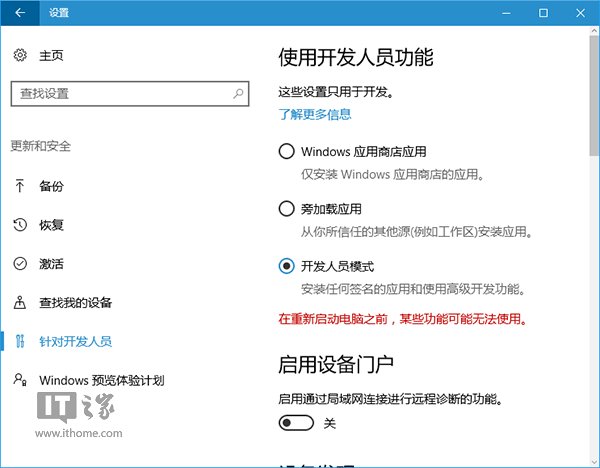Image resolution: width=600 pixels, height=468 pixels.
Task: Go to the 激活 page
Action: coord(51,264)
